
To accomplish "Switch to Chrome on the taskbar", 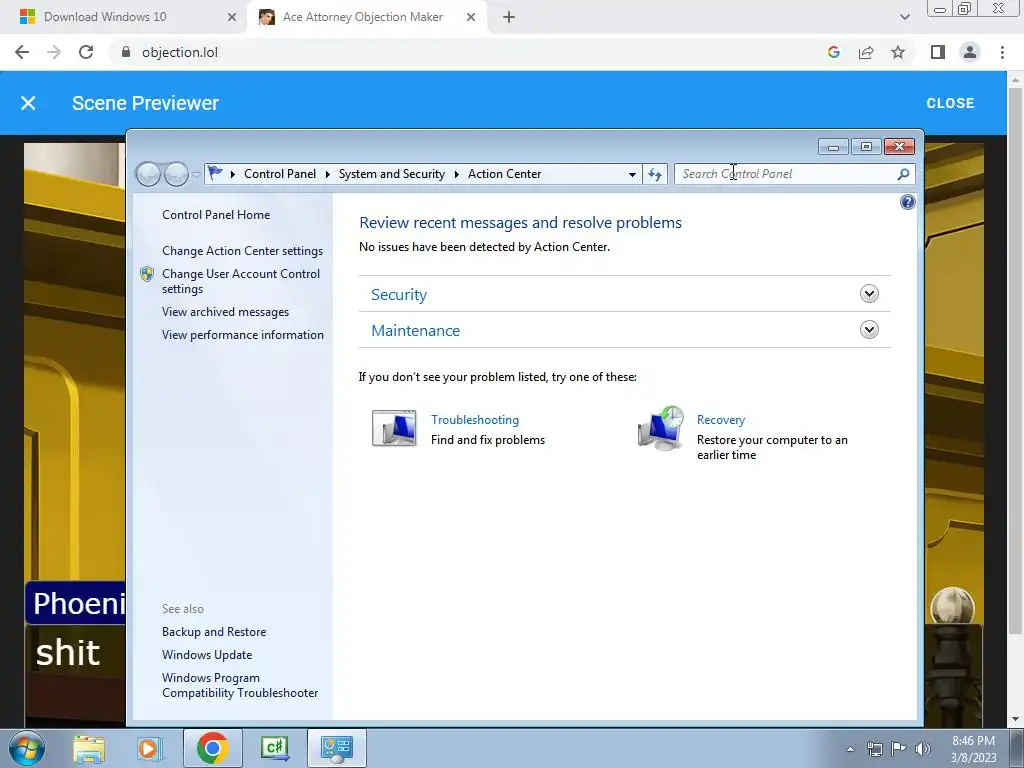I will [212, 748].
